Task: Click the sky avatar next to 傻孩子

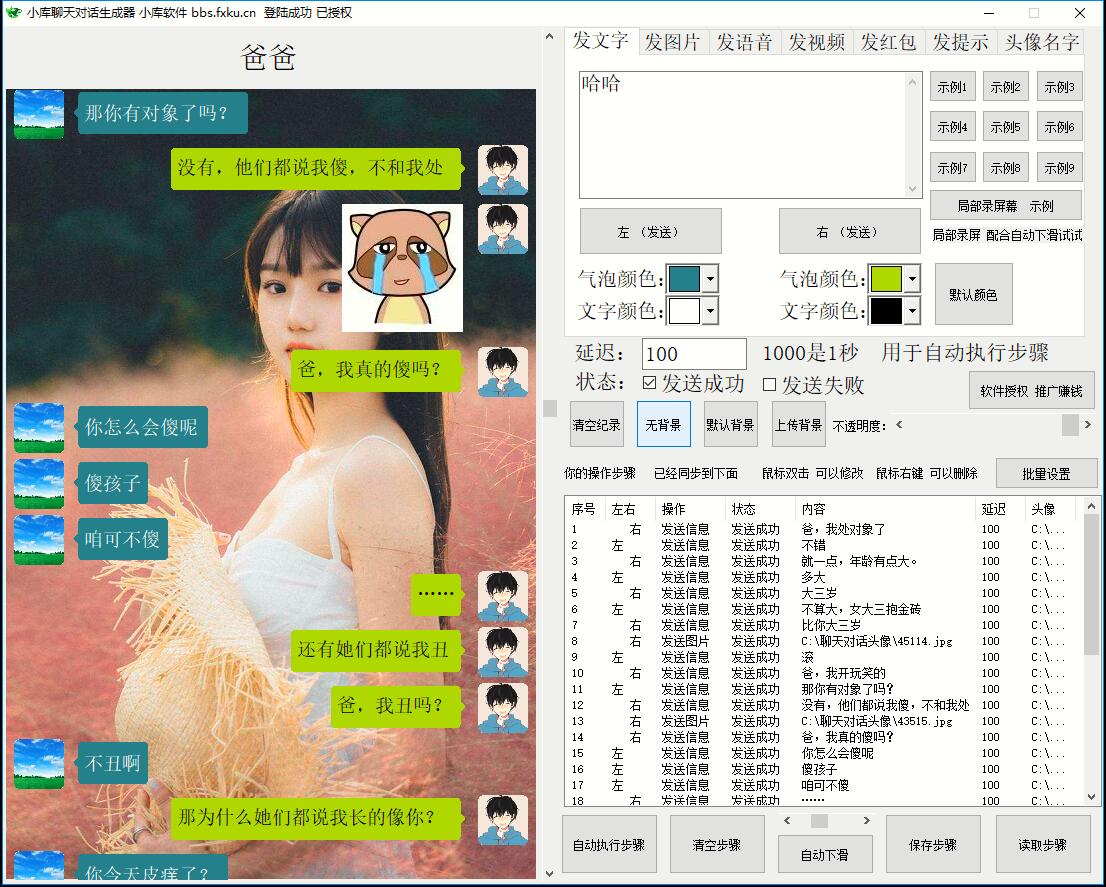Action: pyautogui.click(x=39, y=484)
